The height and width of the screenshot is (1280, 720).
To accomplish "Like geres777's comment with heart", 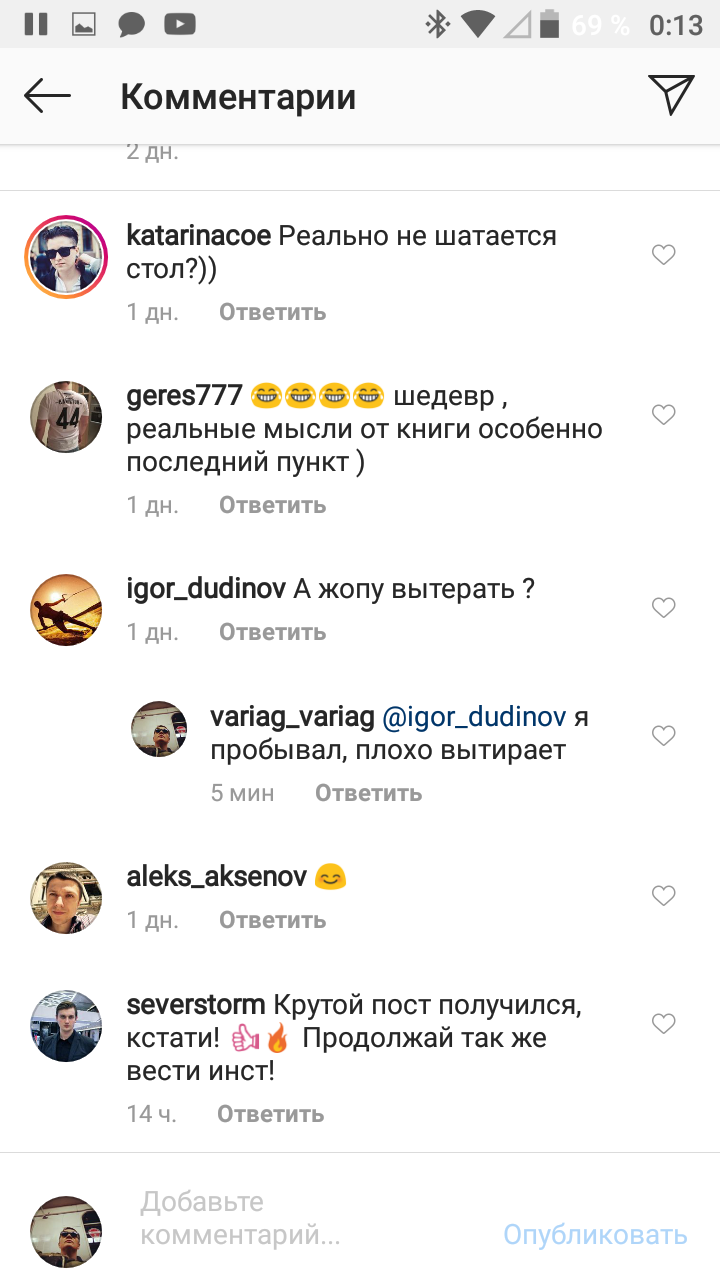I will (663, 414).
